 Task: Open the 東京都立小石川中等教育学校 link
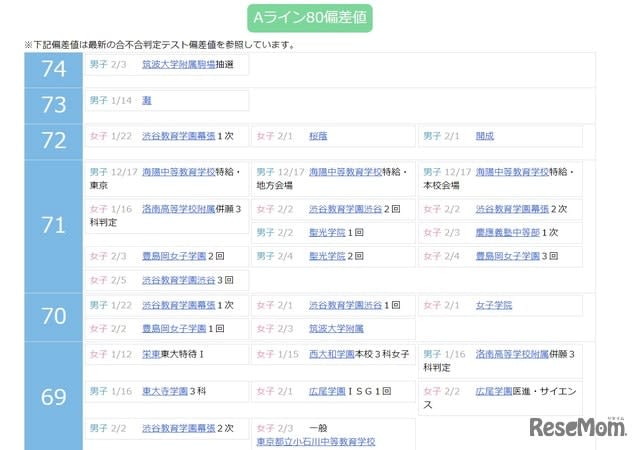316,442
